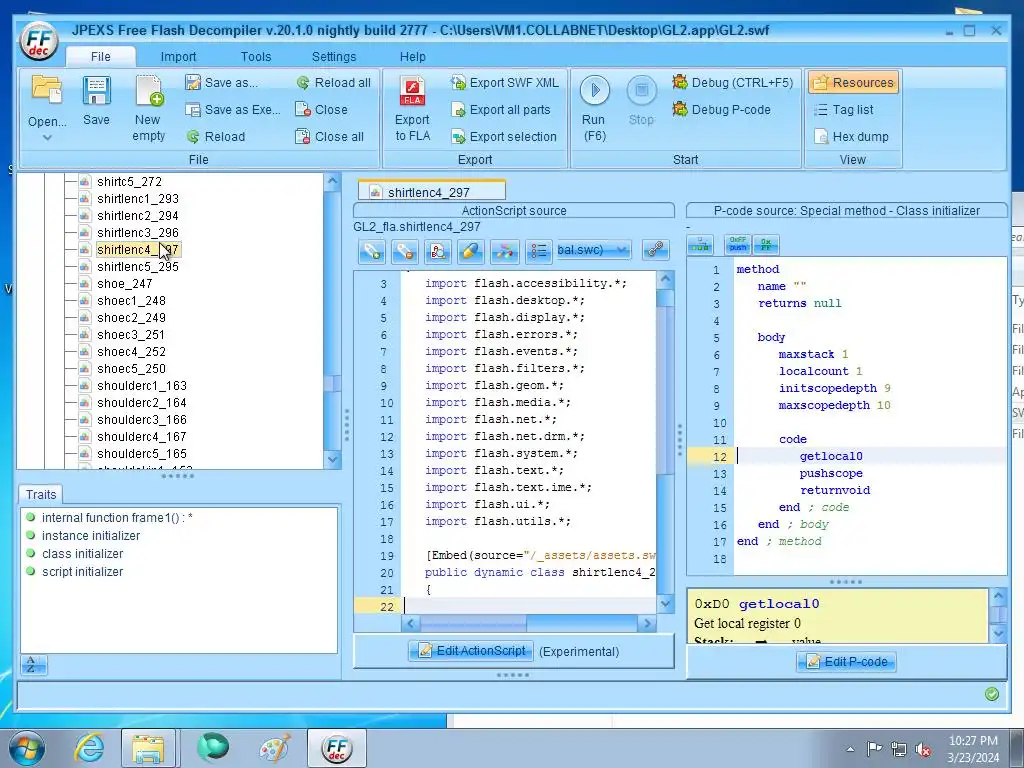The height and width of the screenshot is (768, 1024).
Task: Expand the Open dropdown arrow
Action: 47,138
